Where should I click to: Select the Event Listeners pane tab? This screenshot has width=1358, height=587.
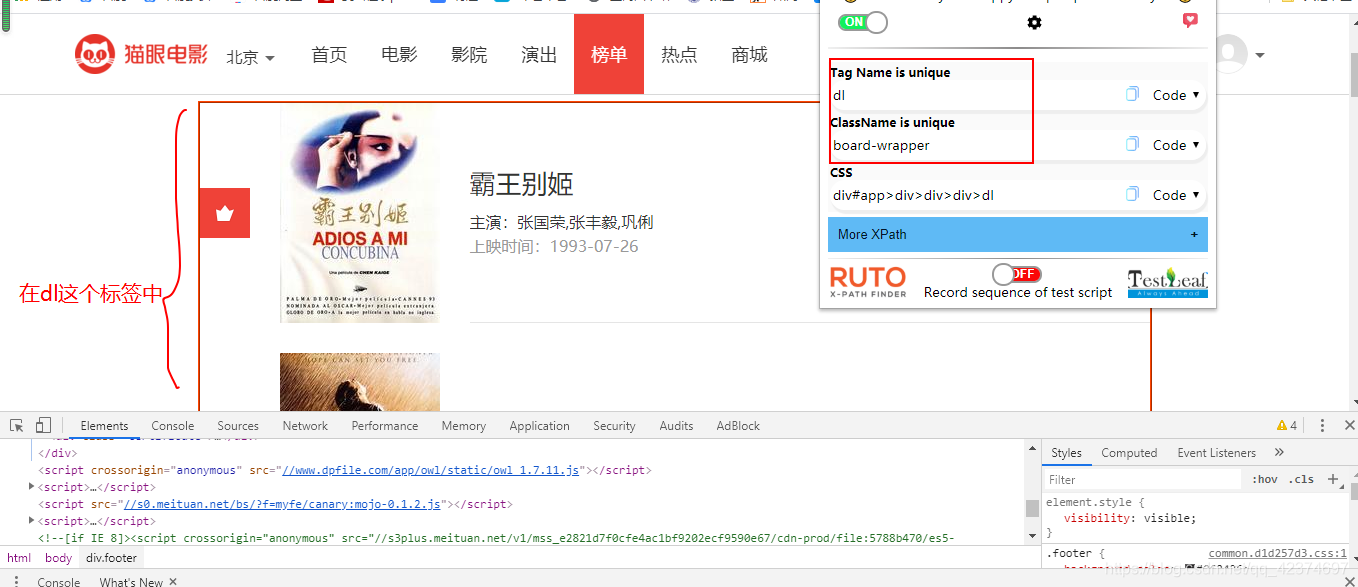(x=1216, y=452)
